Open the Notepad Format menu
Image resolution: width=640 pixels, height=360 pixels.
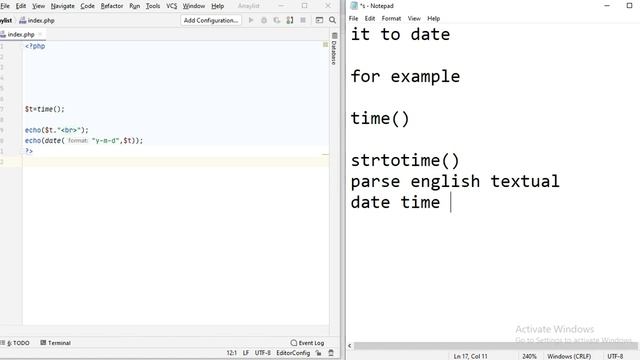pos(391,18)
